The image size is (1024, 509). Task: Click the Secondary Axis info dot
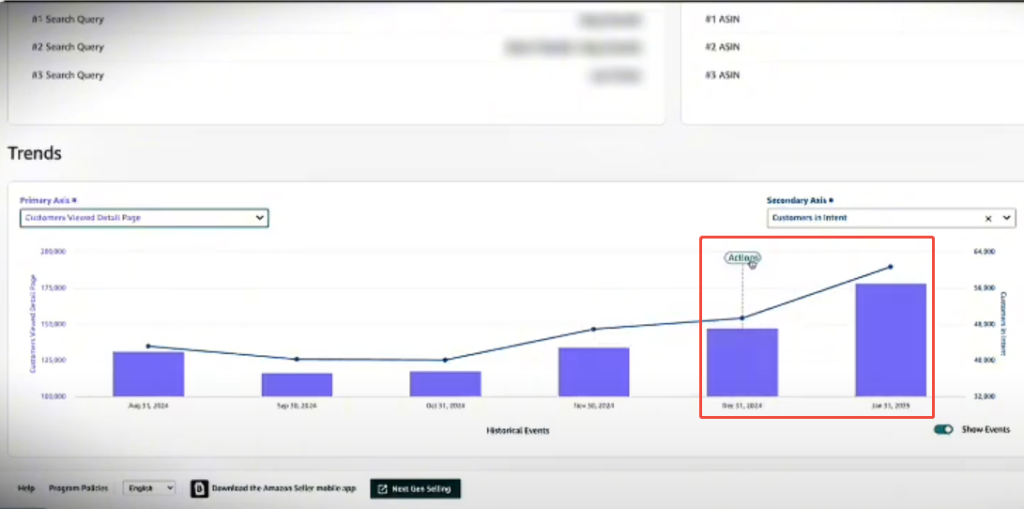[x=831, y=200]
